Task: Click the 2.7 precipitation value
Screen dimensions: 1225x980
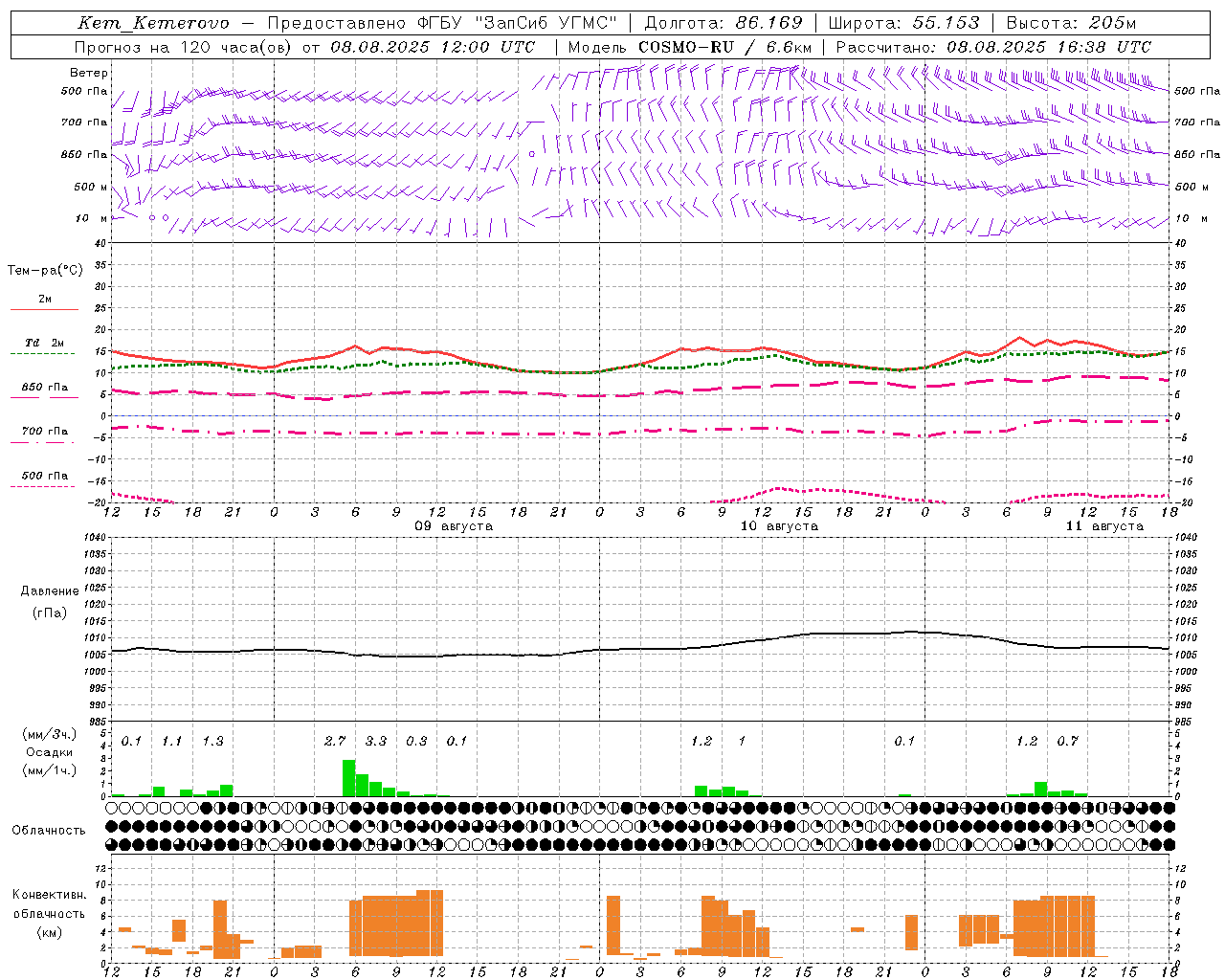Action: (335, 742)
